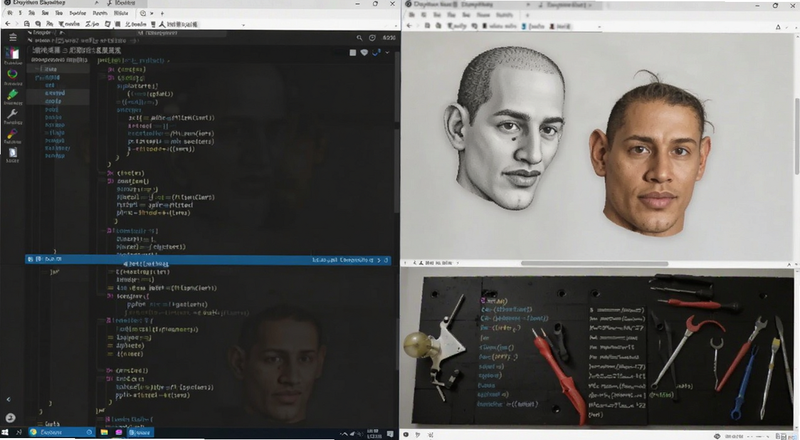Click the round account icon at the sidebar bottom

click(11, 418)
